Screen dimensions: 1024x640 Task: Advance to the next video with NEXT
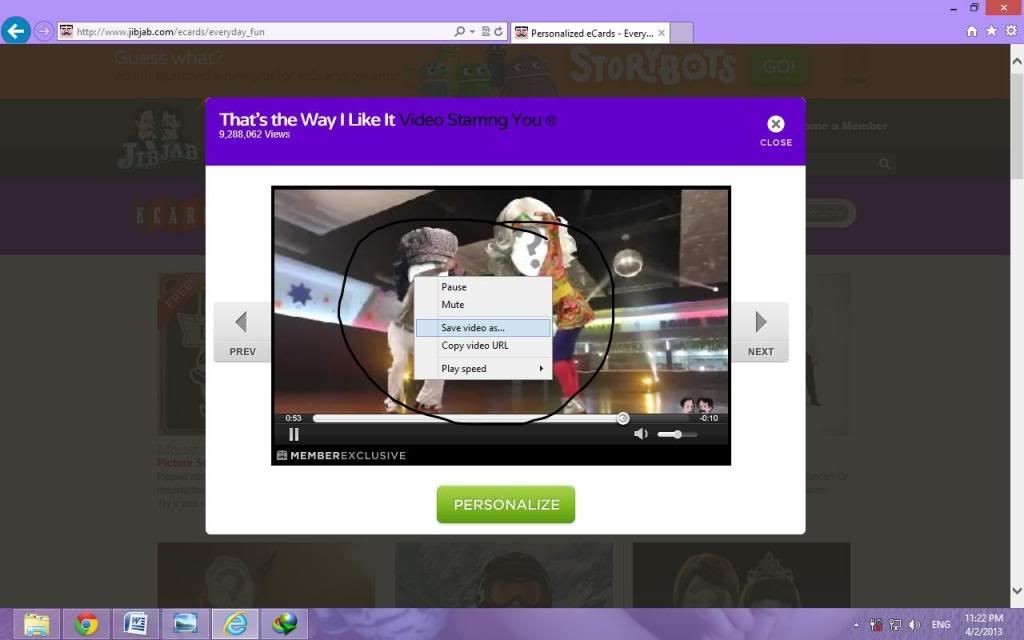pyautogui.click(x=760, y=332)
